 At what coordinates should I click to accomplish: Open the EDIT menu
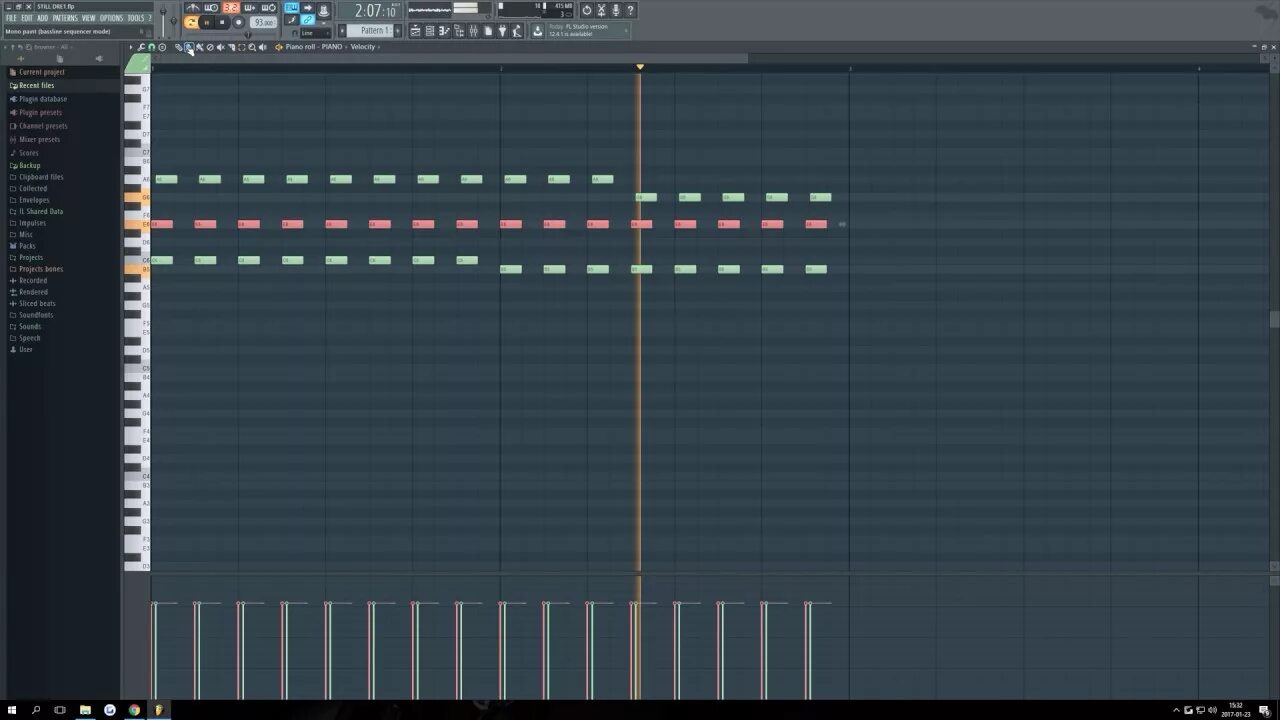pos(27,18)
